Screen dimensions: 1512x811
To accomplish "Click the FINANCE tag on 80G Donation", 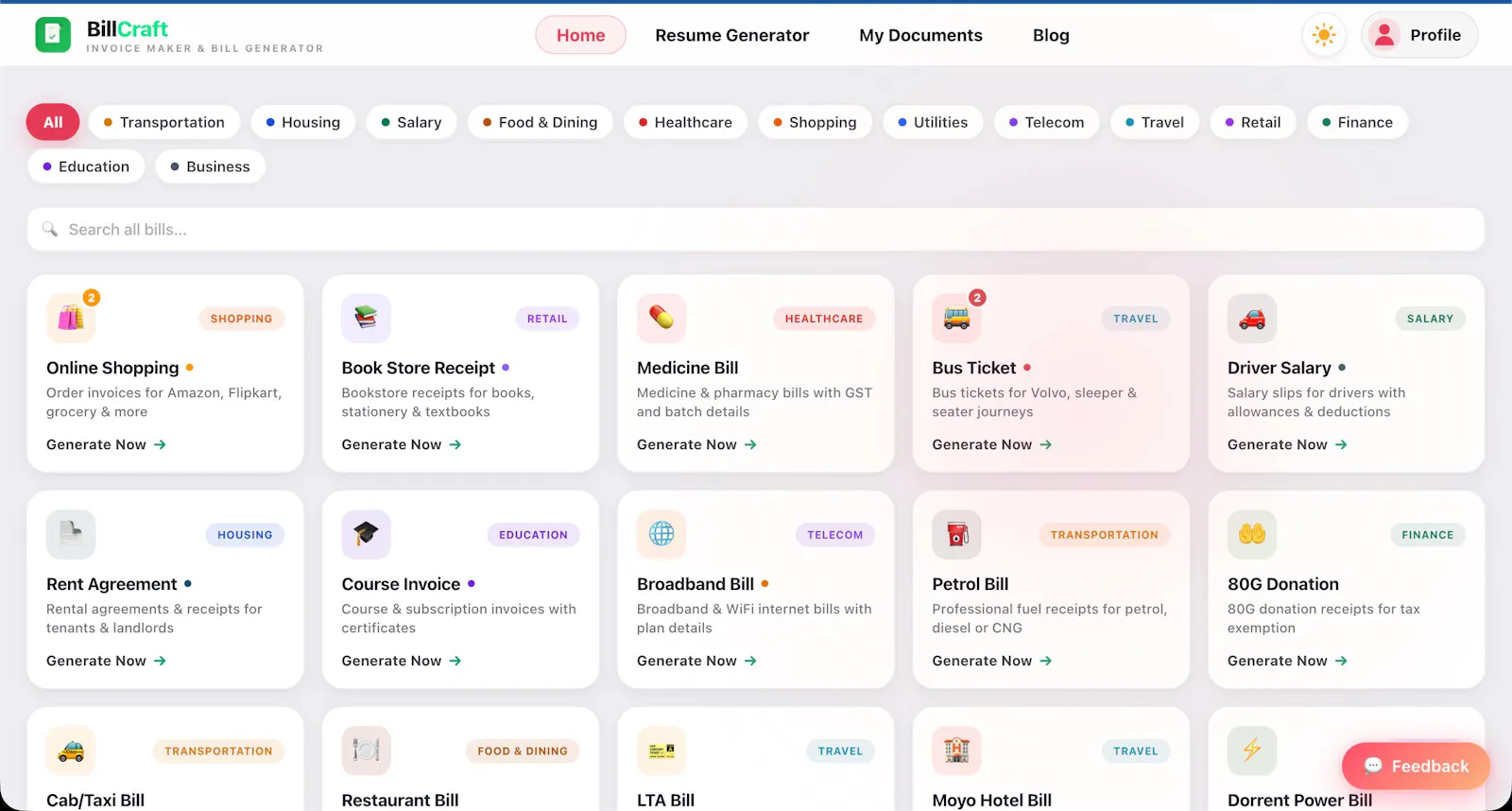I will (1428, 535).
